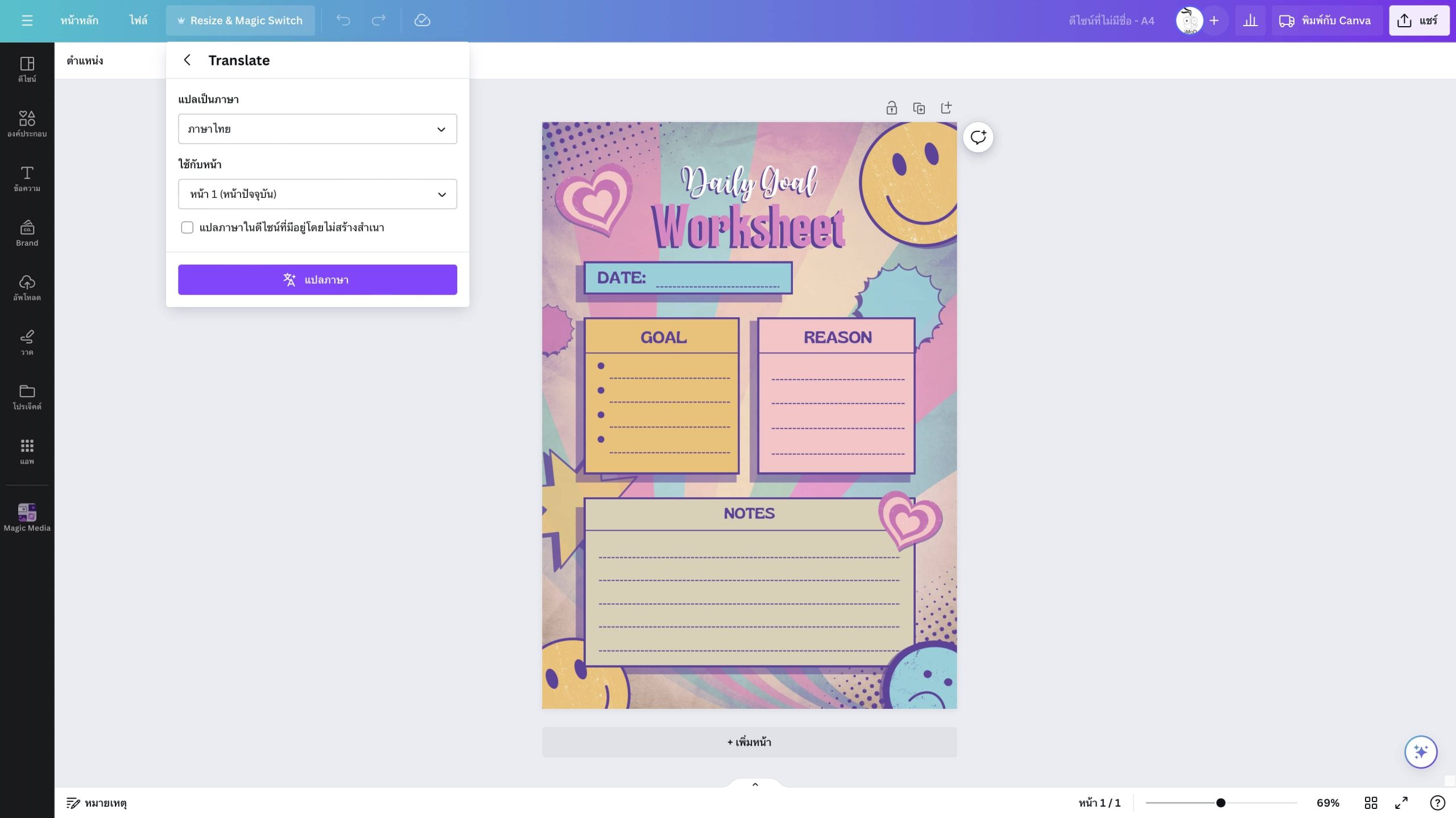The image size is (1456, 818).
Task: Open the target language dropdown
Action: (x=317, y=129)
